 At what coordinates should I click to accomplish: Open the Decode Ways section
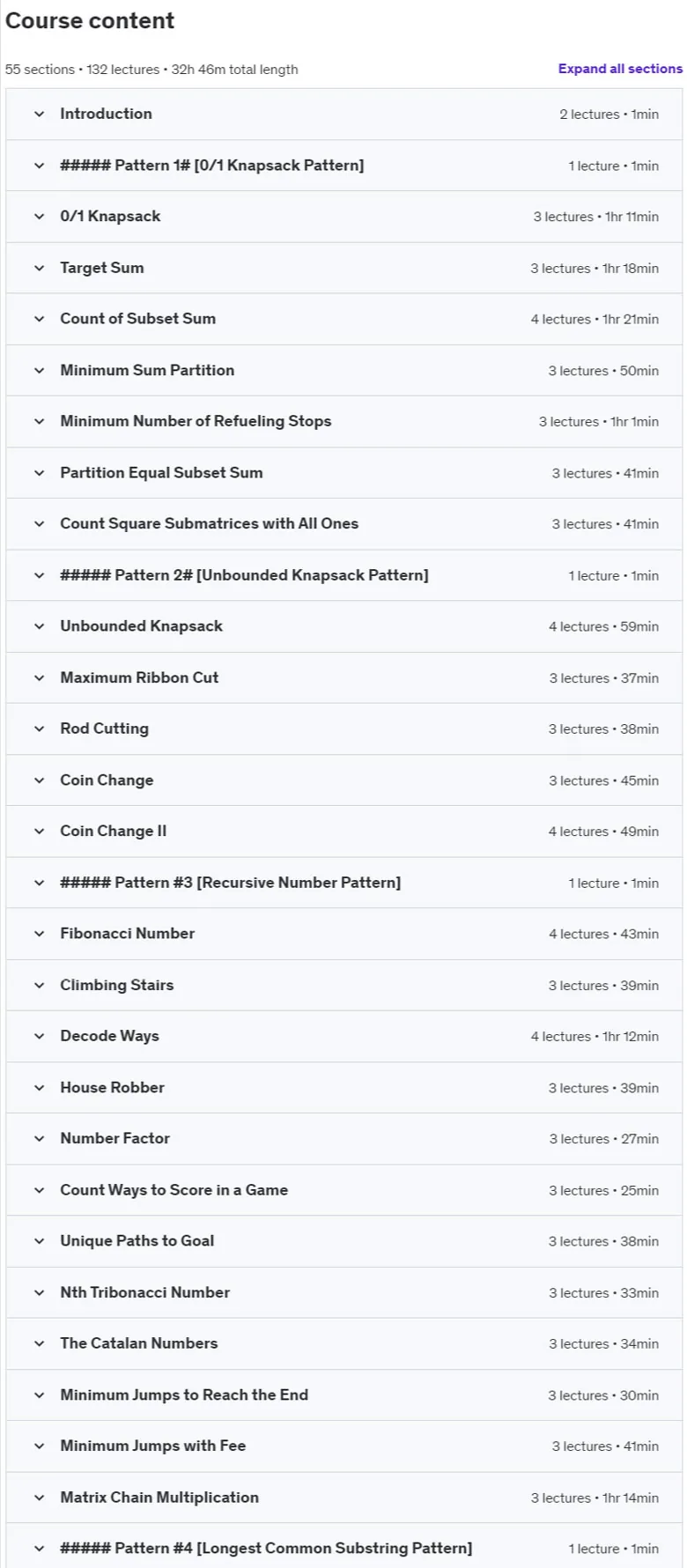point(344,1036)
